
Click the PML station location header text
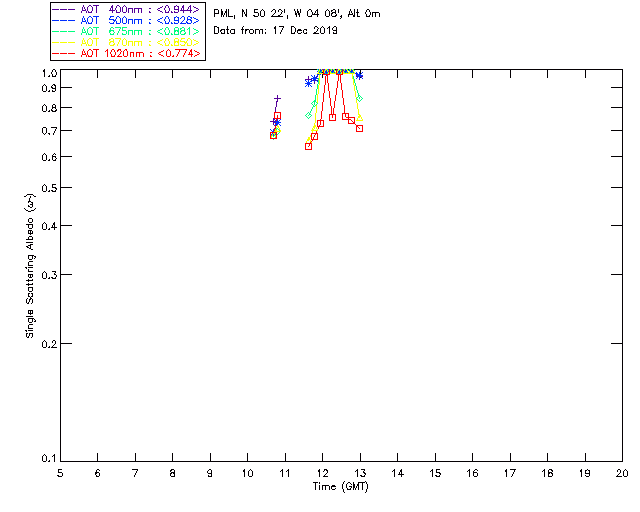click(x=297, y=14)
